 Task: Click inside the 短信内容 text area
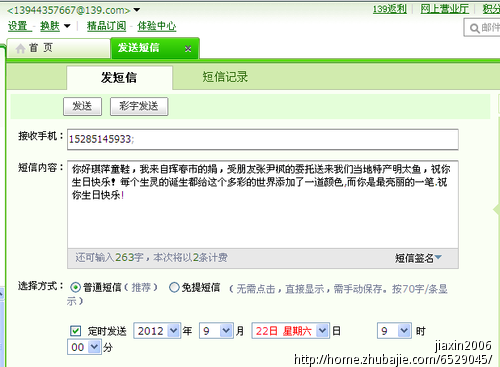(x=263, y=204)
